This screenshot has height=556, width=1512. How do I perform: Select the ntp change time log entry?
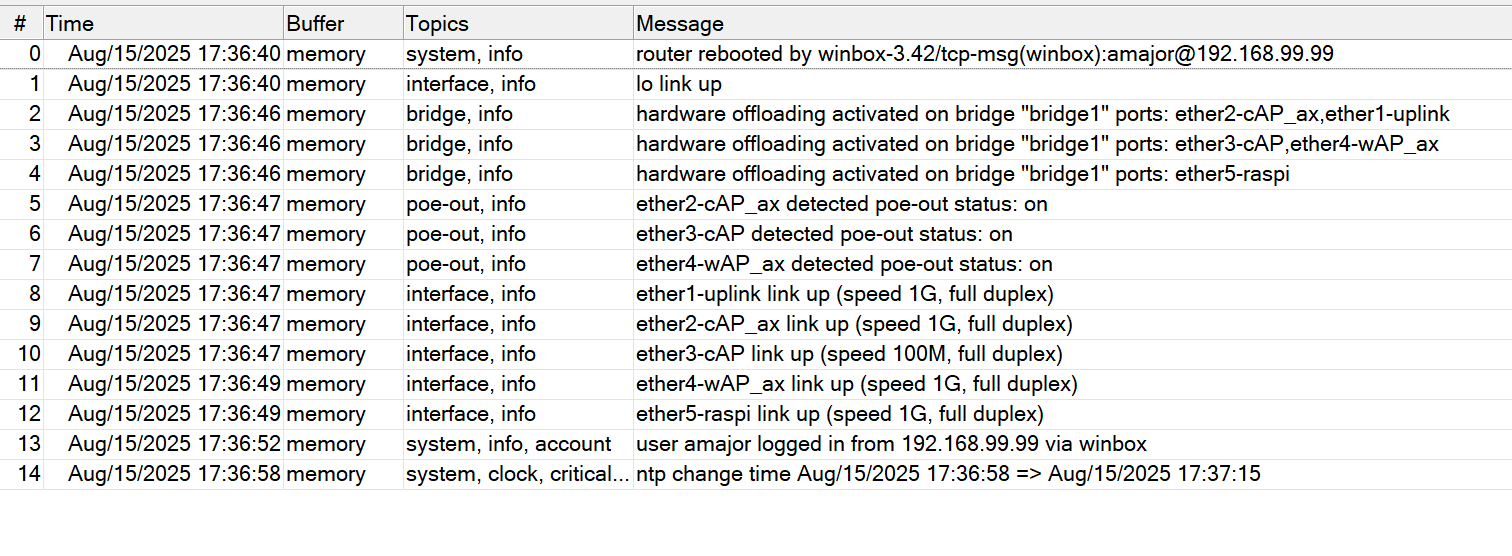(948, 474)
